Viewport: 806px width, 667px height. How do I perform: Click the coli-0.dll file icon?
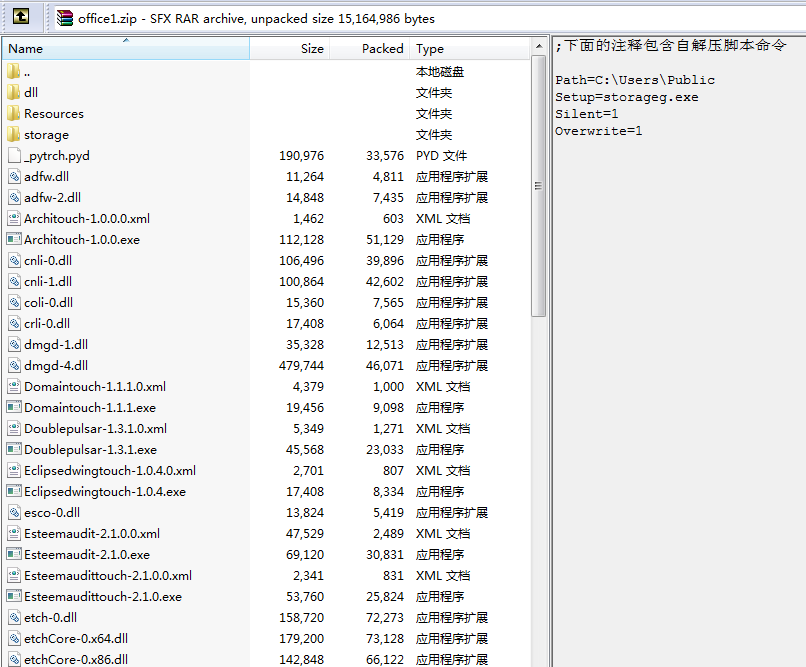pyautogui.click(x=14, y=303)
